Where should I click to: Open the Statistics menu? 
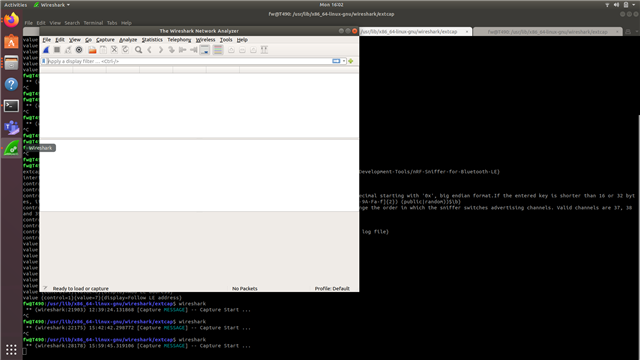coord(152,40)
